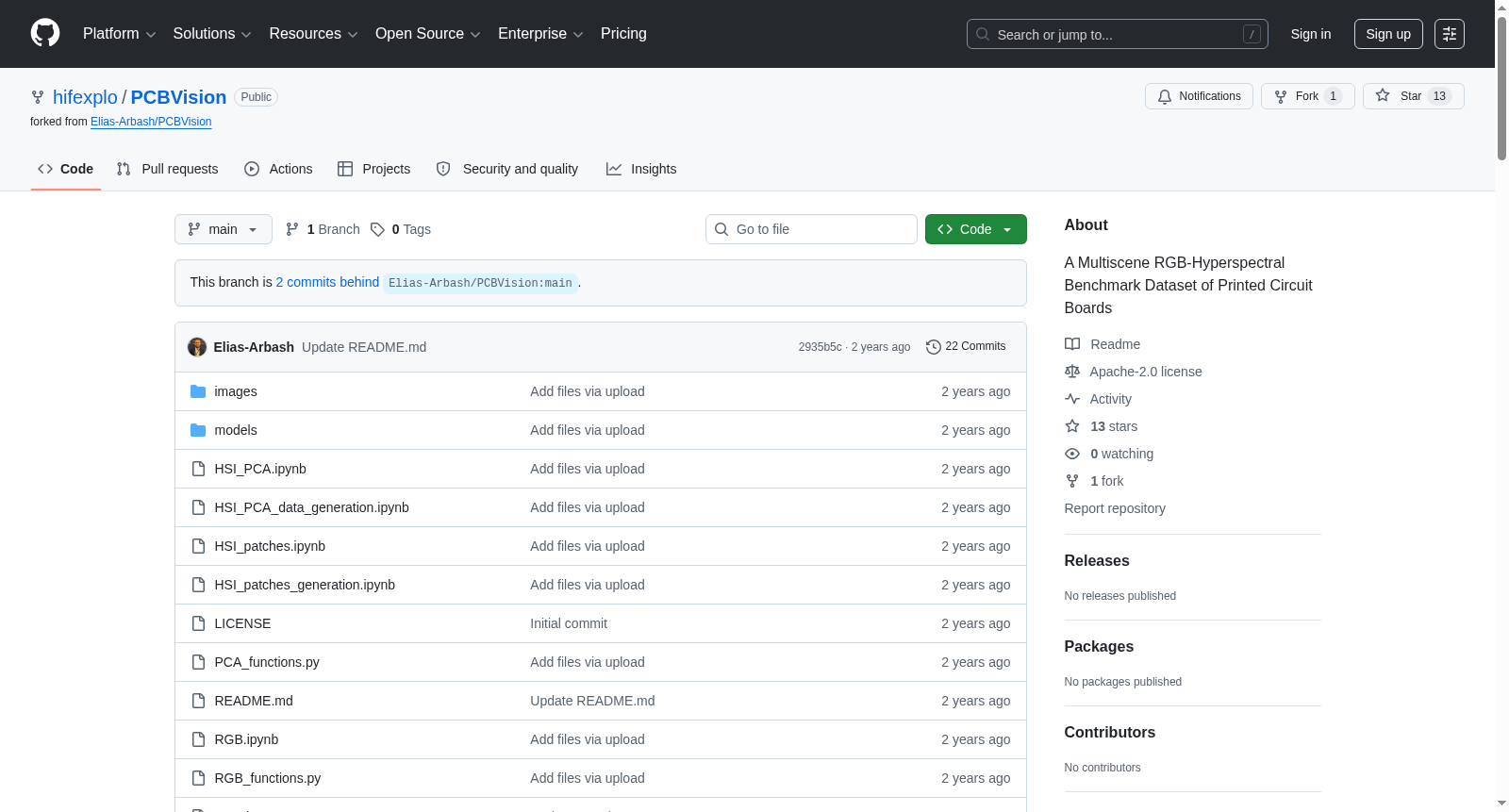
Task: Click the Elias-Arbash avatar image
Action: tap(197, 347)
